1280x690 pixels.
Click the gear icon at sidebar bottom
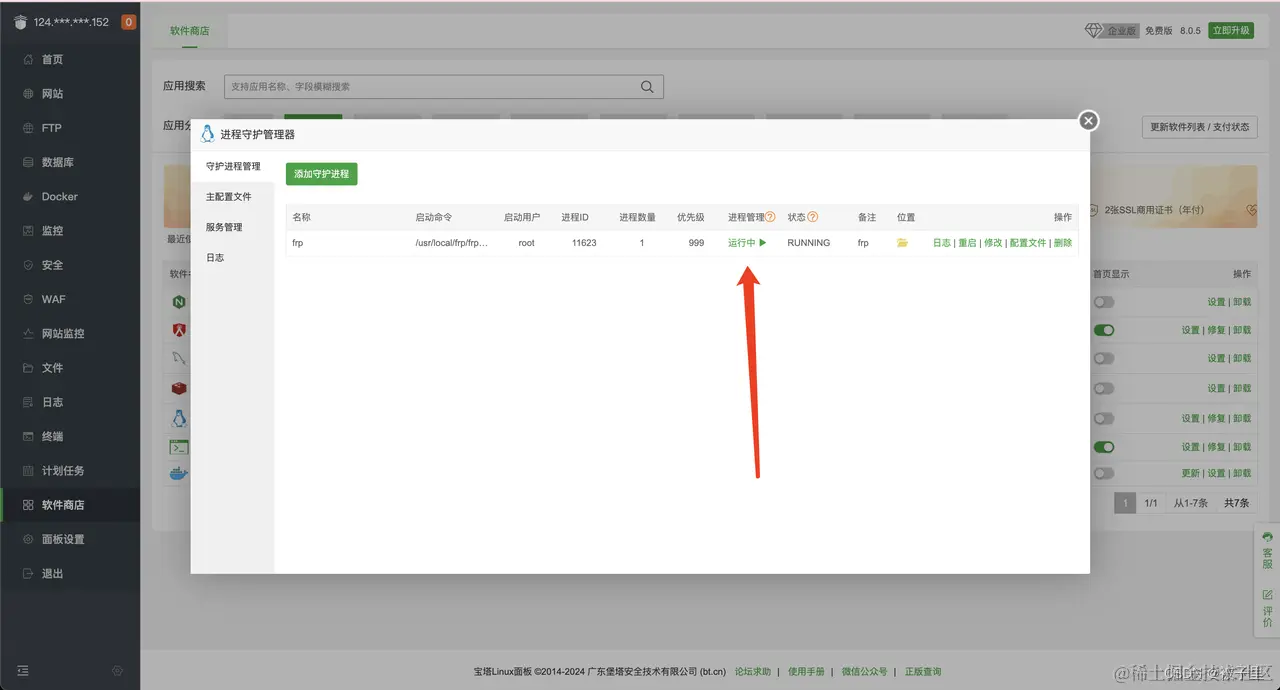(118, 670)
